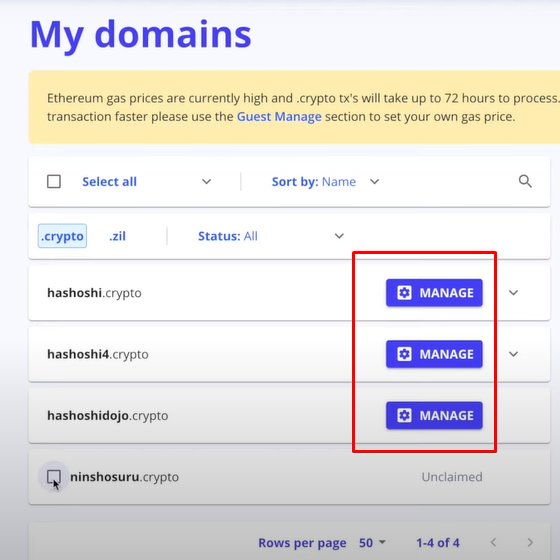The image size is (560, 560).
Task: Open the ninshosuru.crypto domain name
Action: [x=124, y=477]
